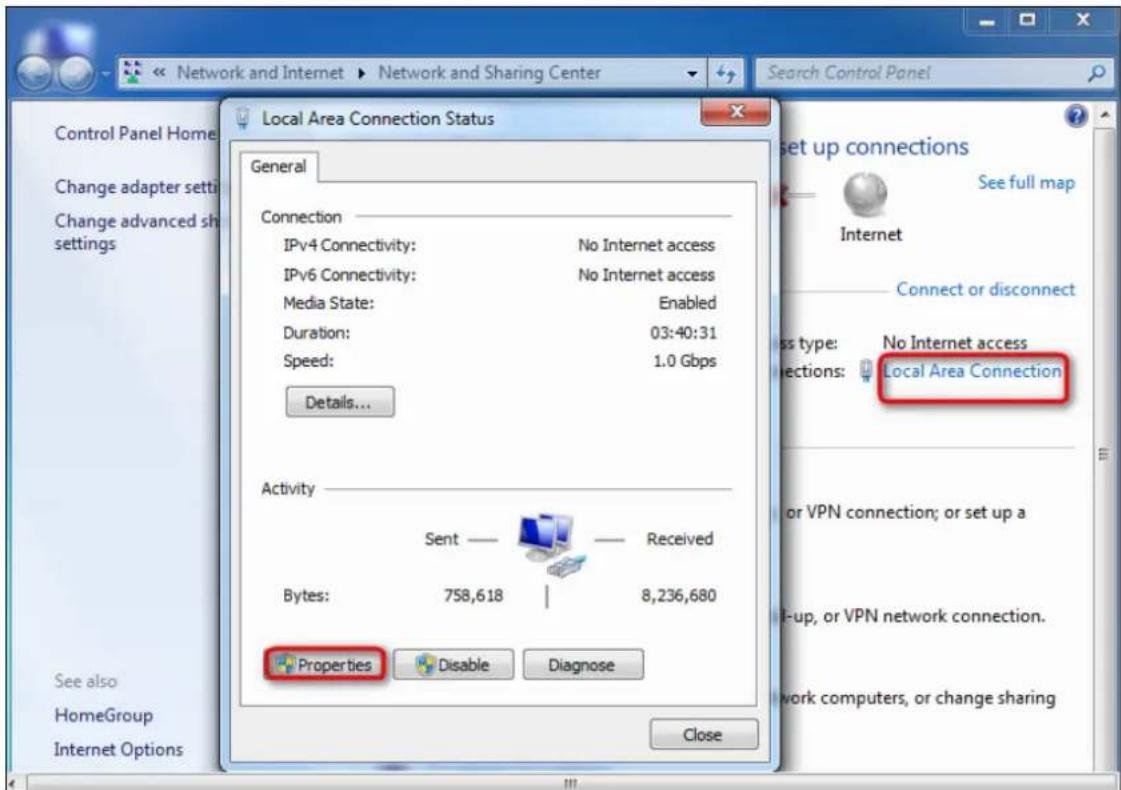
Task: Select the General tab
Action: pyautogui.click(x=279, y=167)
